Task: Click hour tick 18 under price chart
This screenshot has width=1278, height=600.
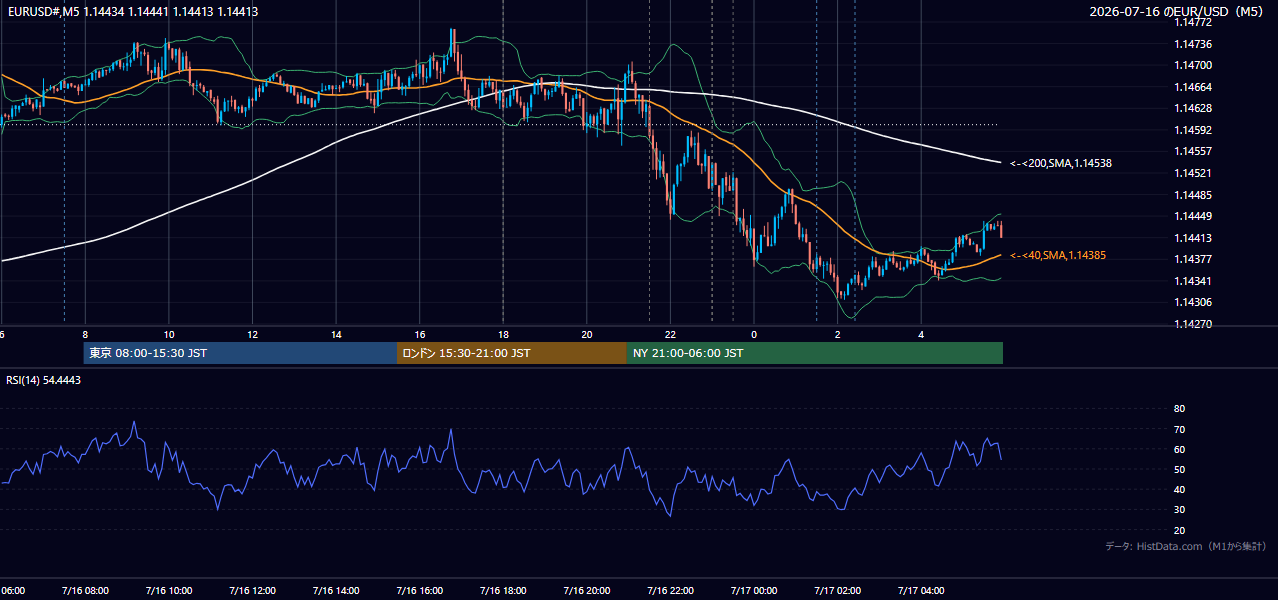Action: pos(503,334)
